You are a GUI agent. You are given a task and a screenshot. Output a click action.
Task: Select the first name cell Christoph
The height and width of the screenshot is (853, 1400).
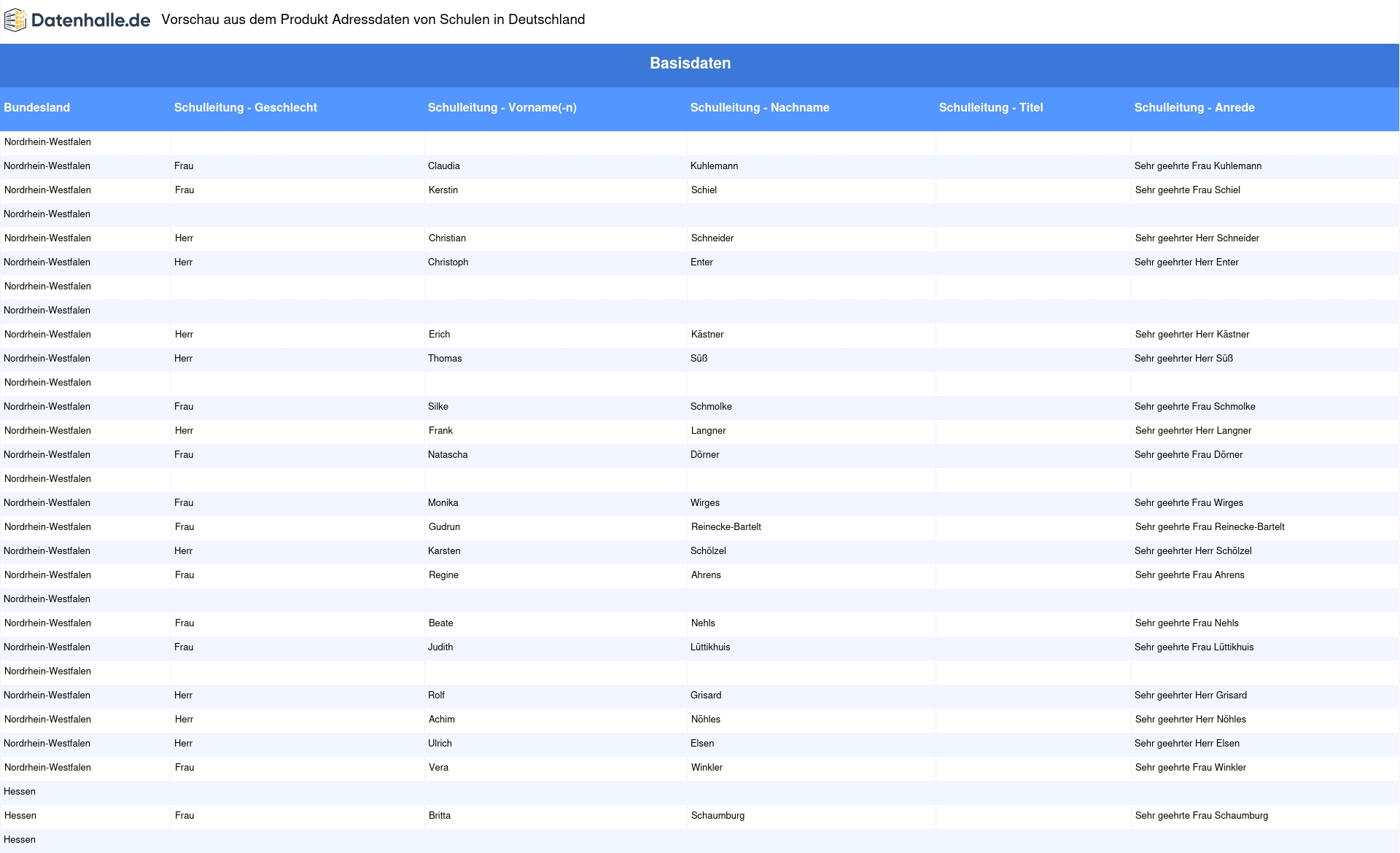point(448,262)
